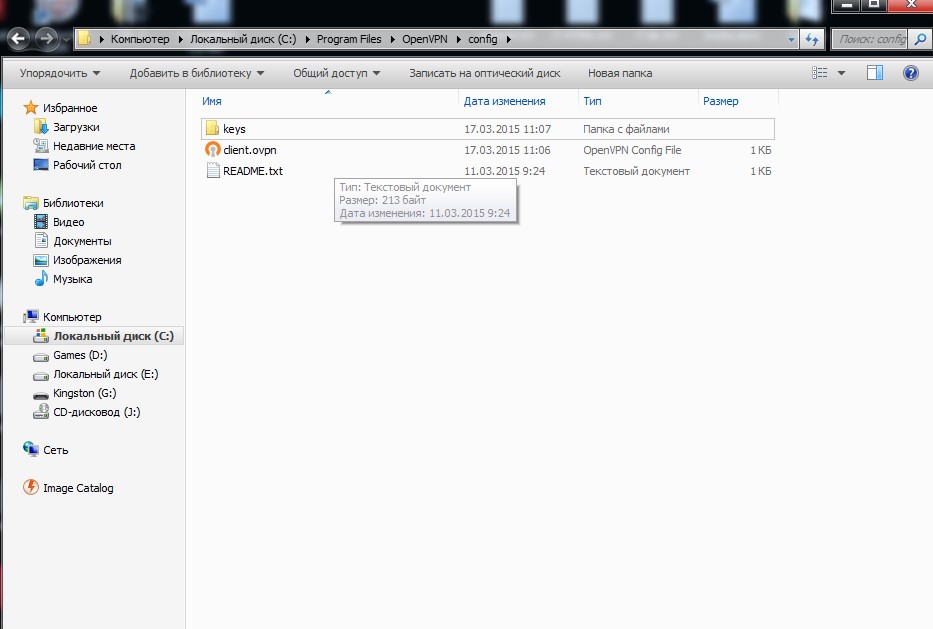Open the recent pages dropdown arrow
Viewport: 933px width, 629px height.
click(66, 40)
